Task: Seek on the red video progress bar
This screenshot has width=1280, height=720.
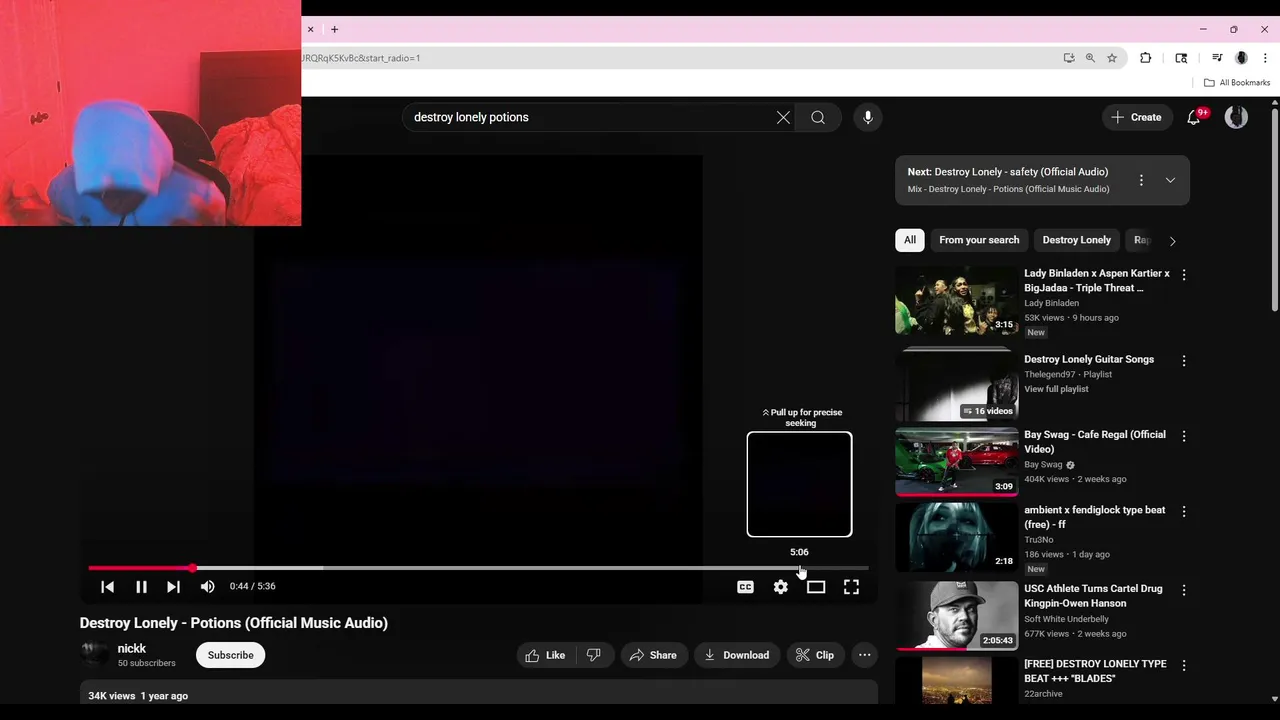Action: coord(478,568)
